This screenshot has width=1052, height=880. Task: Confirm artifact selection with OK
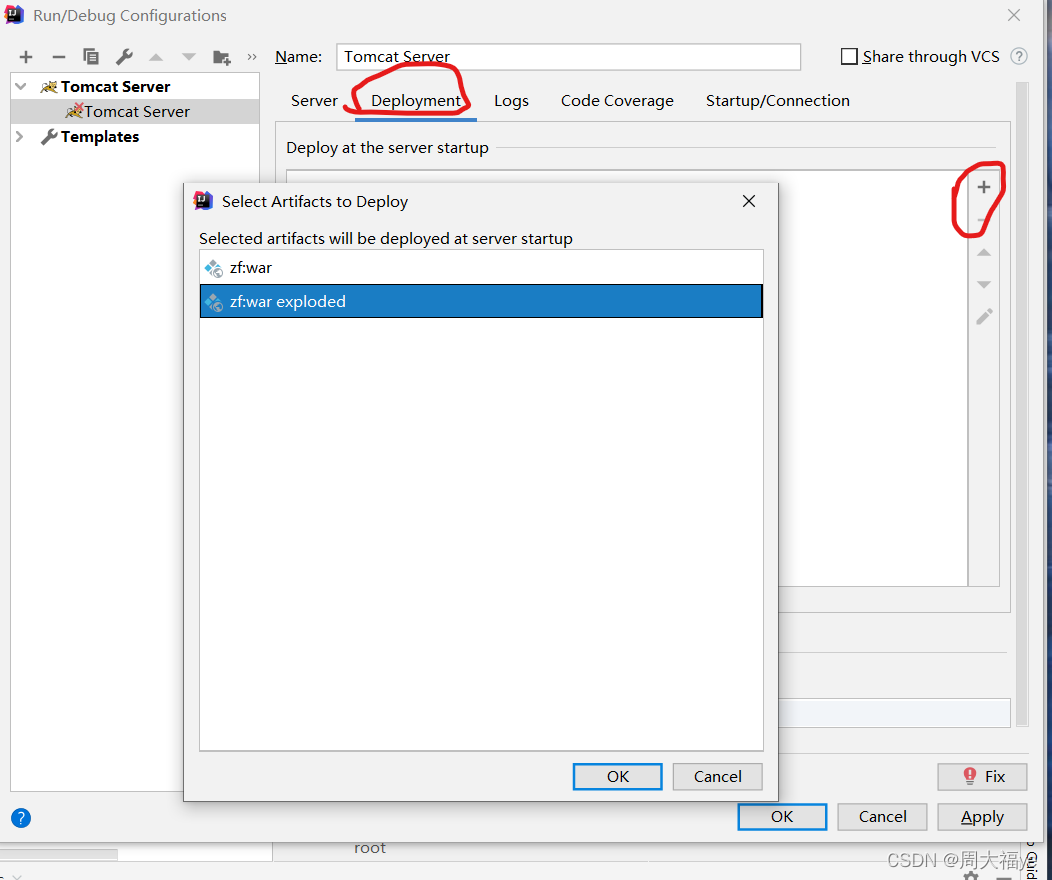click(617, 777)
